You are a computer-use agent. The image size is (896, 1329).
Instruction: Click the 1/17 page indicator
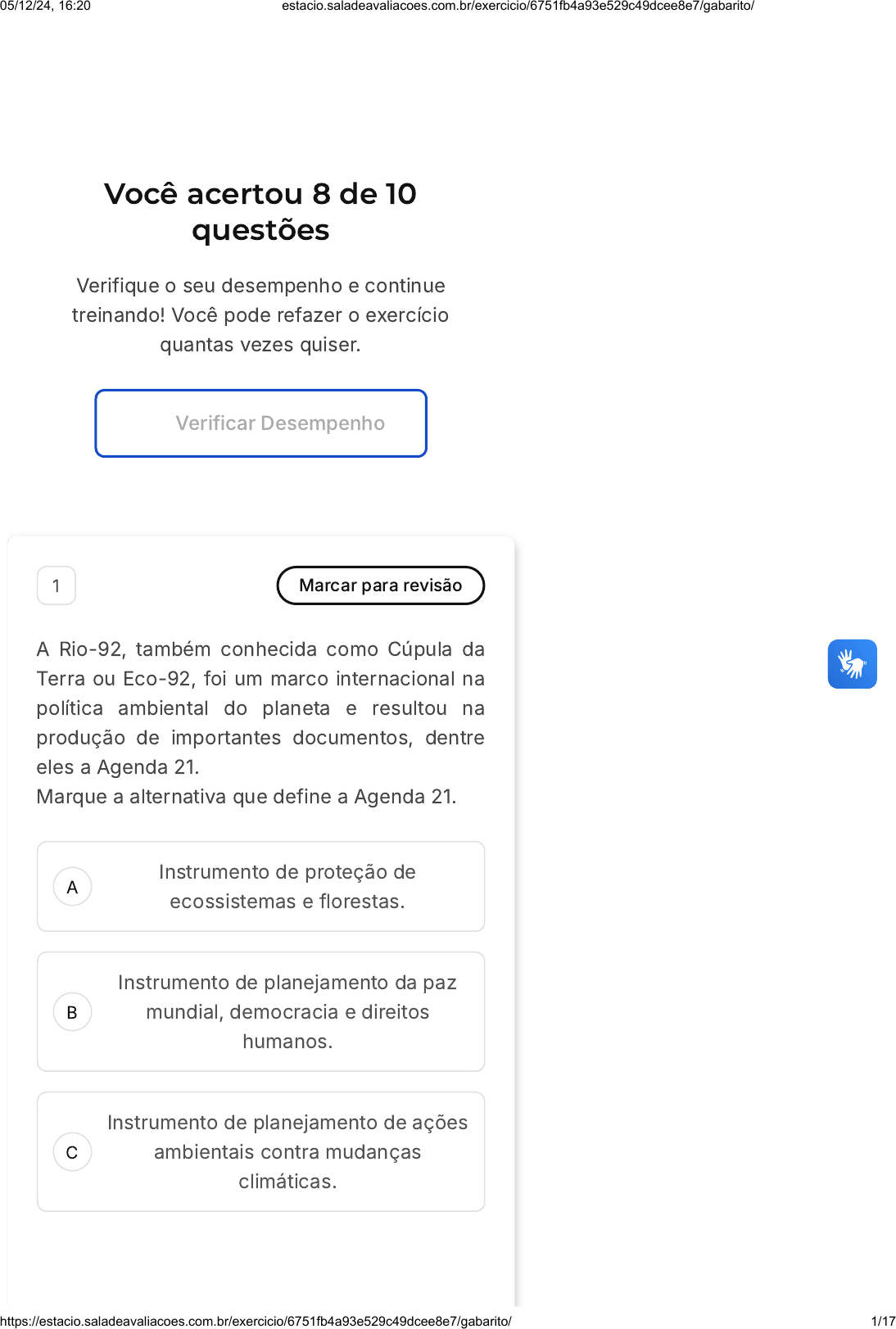(883, 1321)
